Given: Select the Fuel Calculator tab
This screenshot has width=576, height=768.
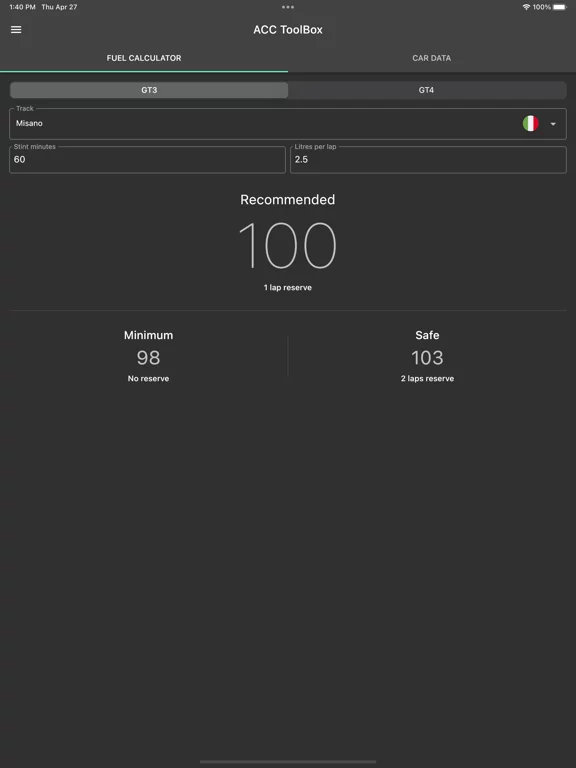Looking at the screenshot, I should 144,58.
